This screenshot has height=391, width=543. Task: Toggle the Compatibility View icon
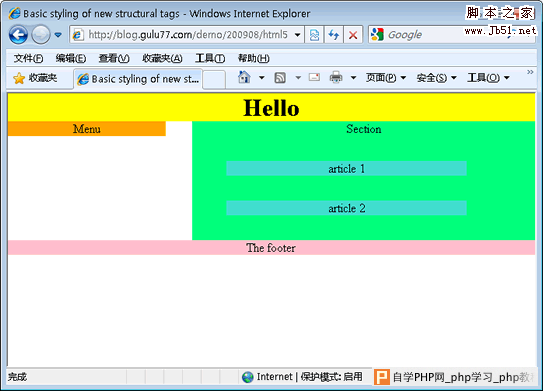314,35
